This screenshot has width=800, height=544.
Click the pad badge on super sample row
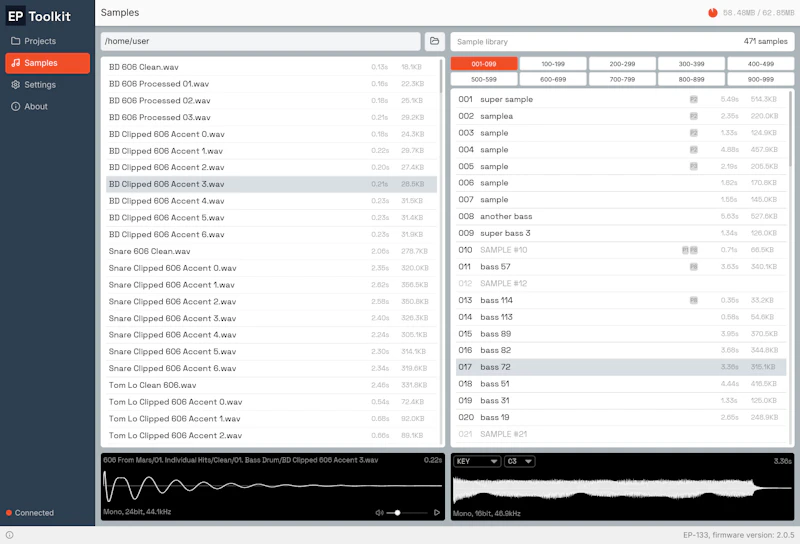point(693,100)
